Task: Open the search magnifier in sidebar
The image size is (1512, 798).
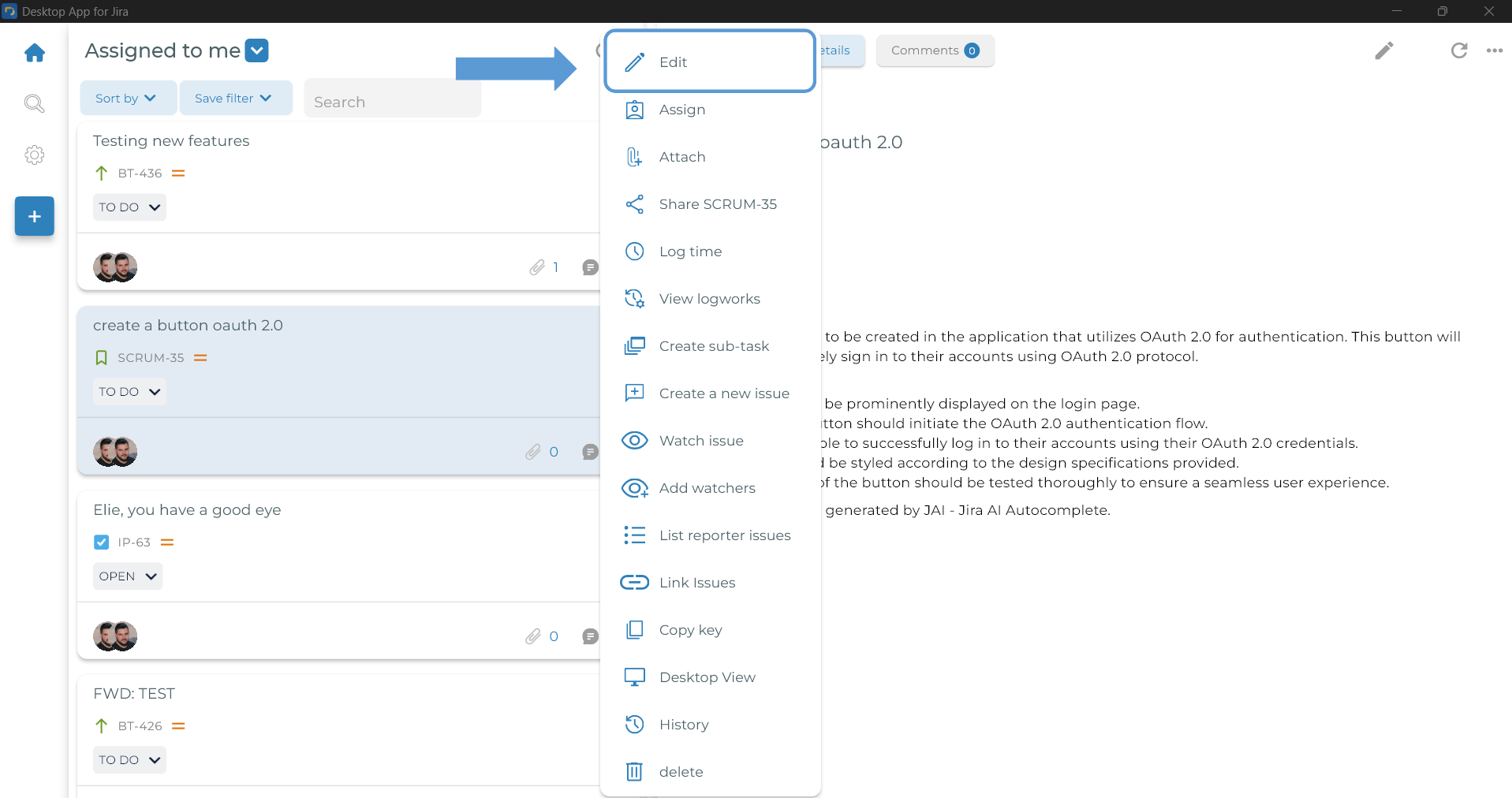Action: tap(34, 103)
